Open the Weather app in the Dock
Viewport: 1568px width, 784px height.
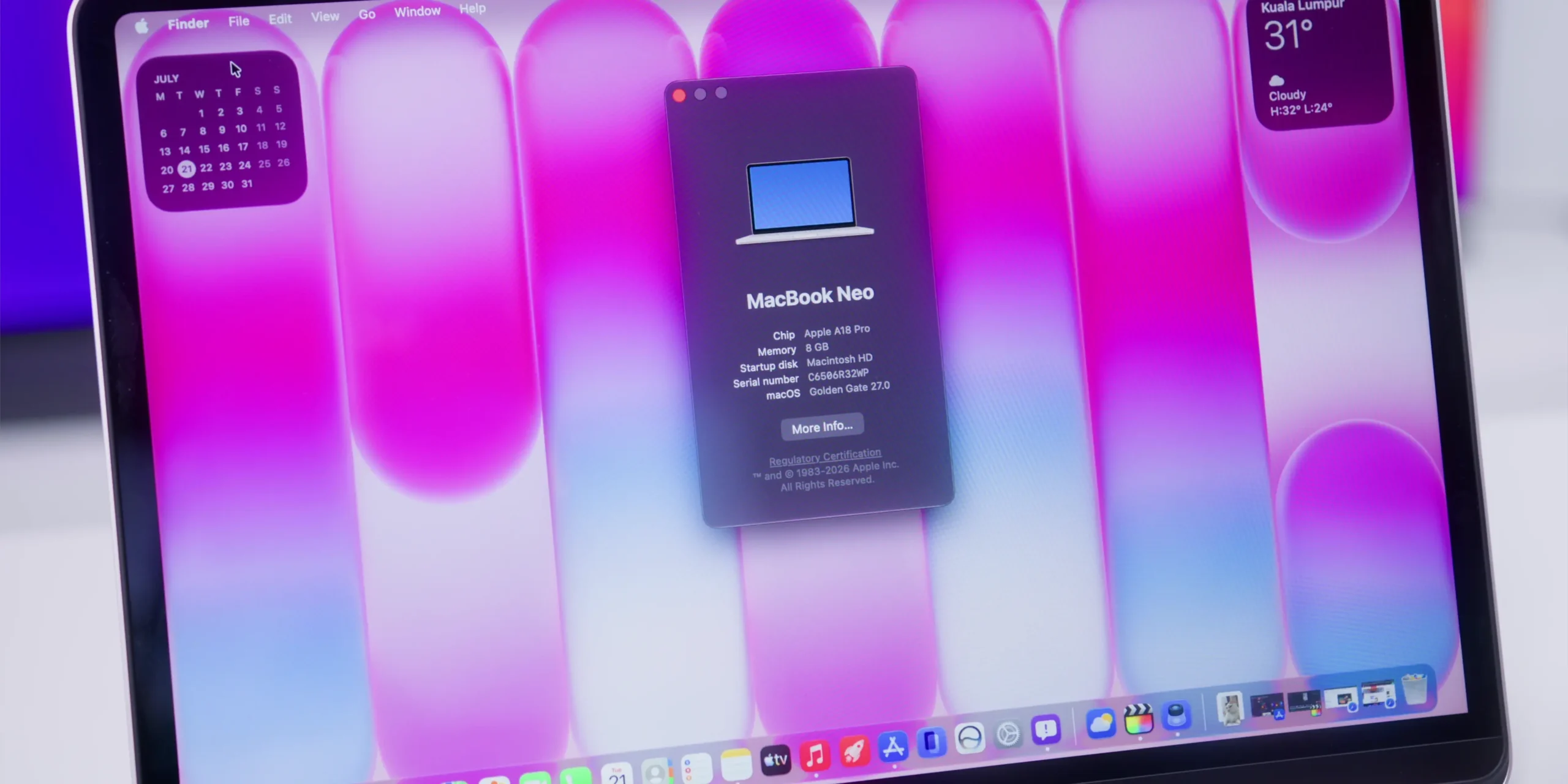[x=1101, y=723]
